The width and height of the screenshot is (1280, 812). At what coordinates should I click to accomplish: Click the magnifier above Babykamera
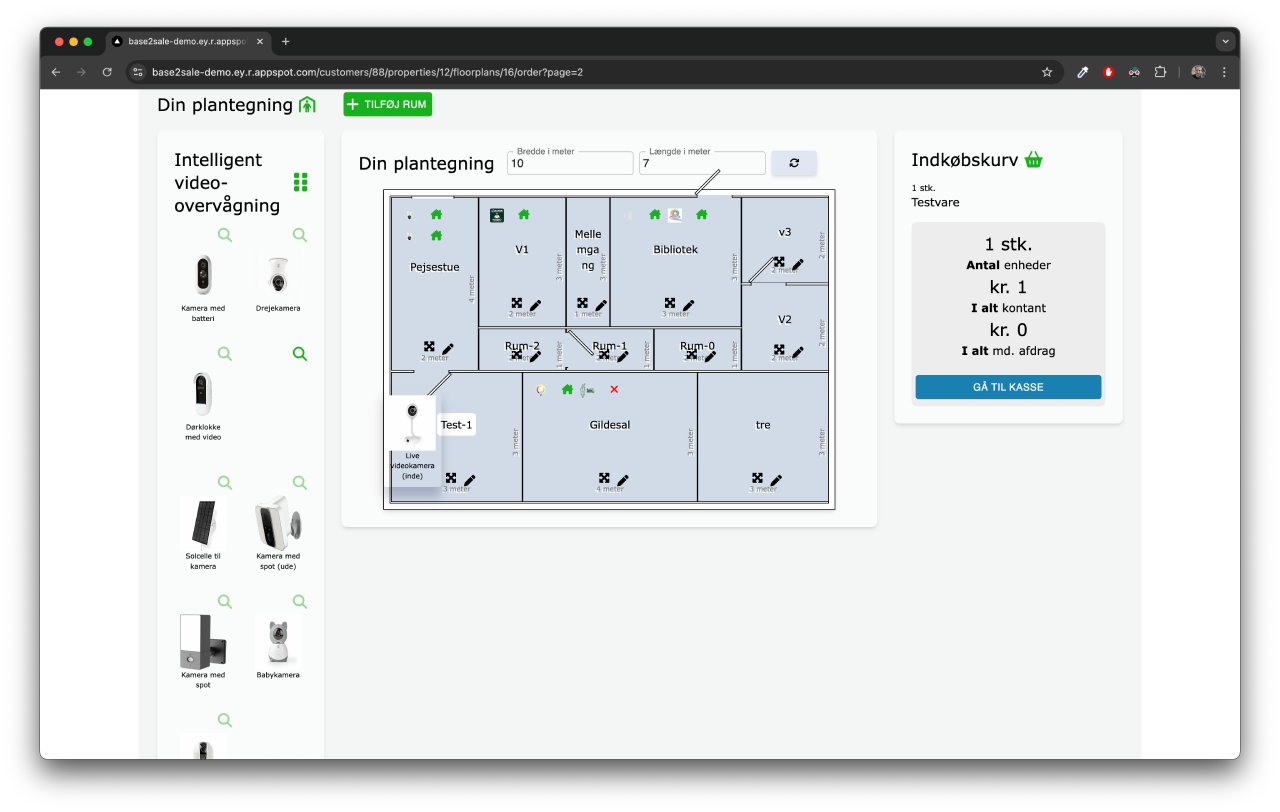(x=300, y=601)
